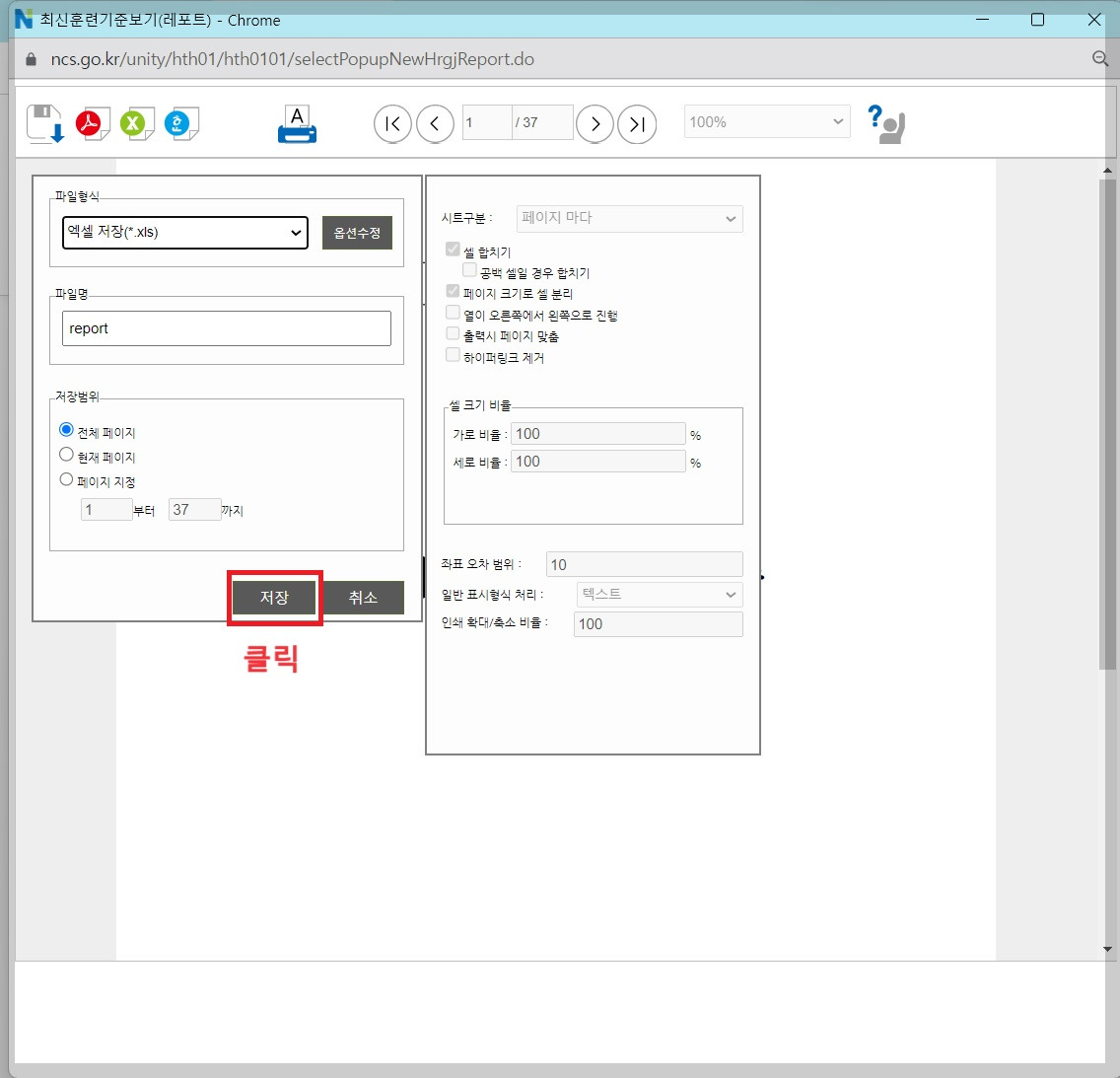The height and width of the screenshot is (1078, 1120).
Task: Click the 옵션수정 button
Action: click(x=357, y=233)
